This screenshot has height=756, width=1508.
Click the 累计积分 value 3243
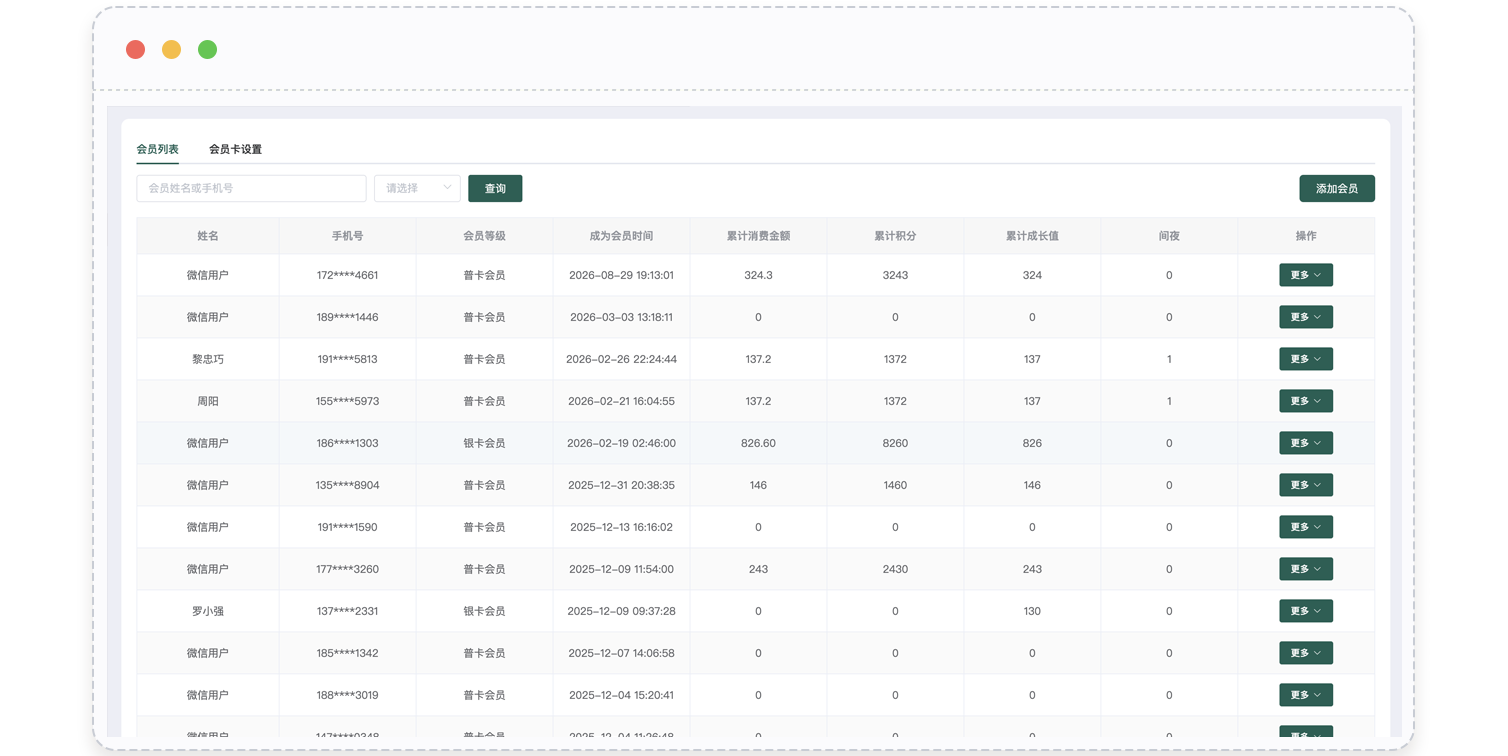[x=895, y=275]
